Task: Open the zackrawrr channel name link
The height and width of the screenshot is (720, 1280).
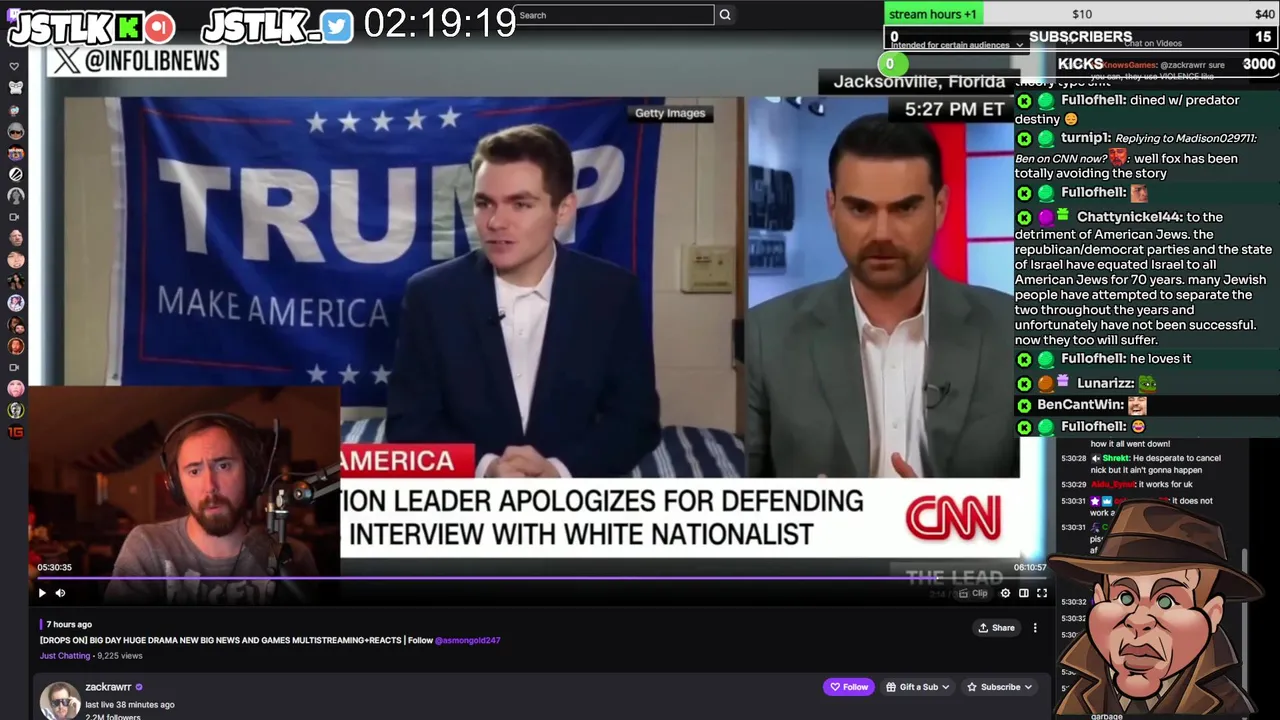Action: tap(108, 687)
